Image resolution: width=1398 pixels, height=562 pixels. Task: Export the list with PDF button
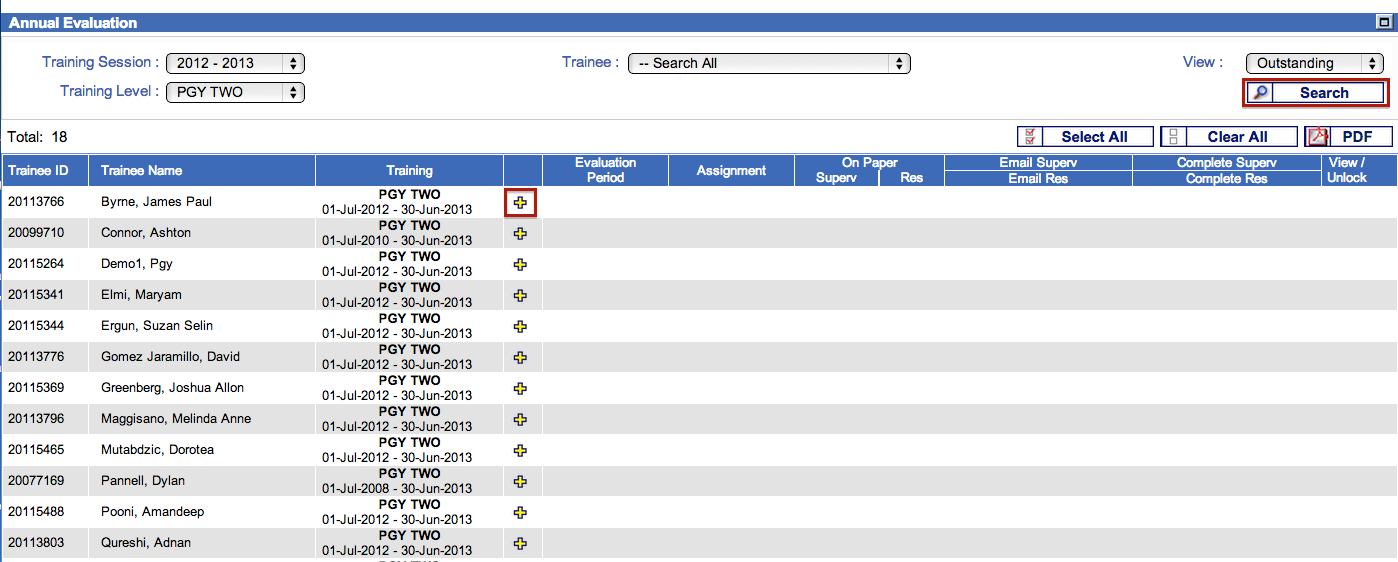pos(1348,137)
